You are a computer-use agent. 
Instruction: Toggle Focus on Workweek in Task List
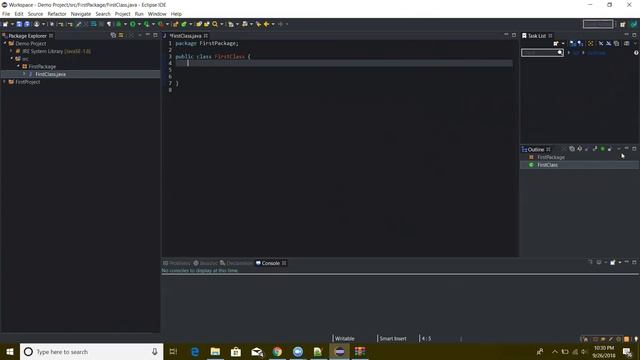590,43
